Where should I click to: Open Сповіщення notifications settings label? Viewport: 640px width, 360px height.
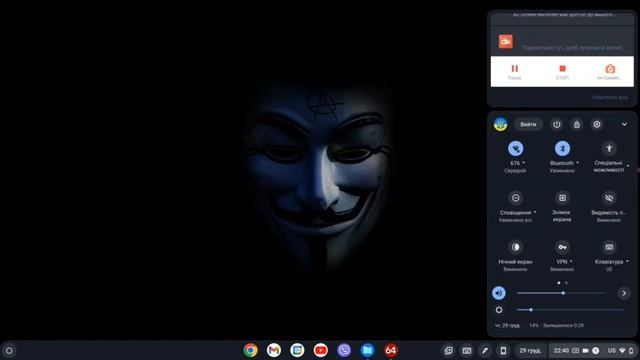point(517,216)
